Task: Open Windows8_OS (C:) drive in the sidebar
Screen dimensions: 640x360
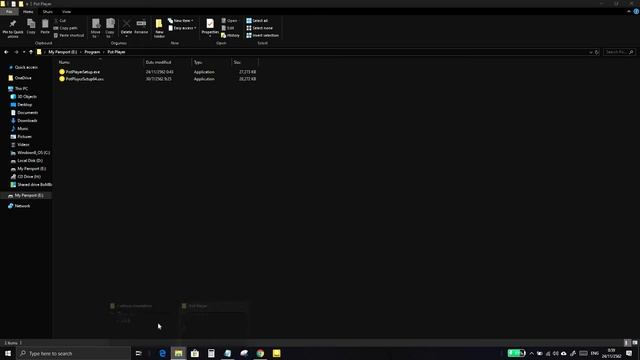Action: point(33,153)
